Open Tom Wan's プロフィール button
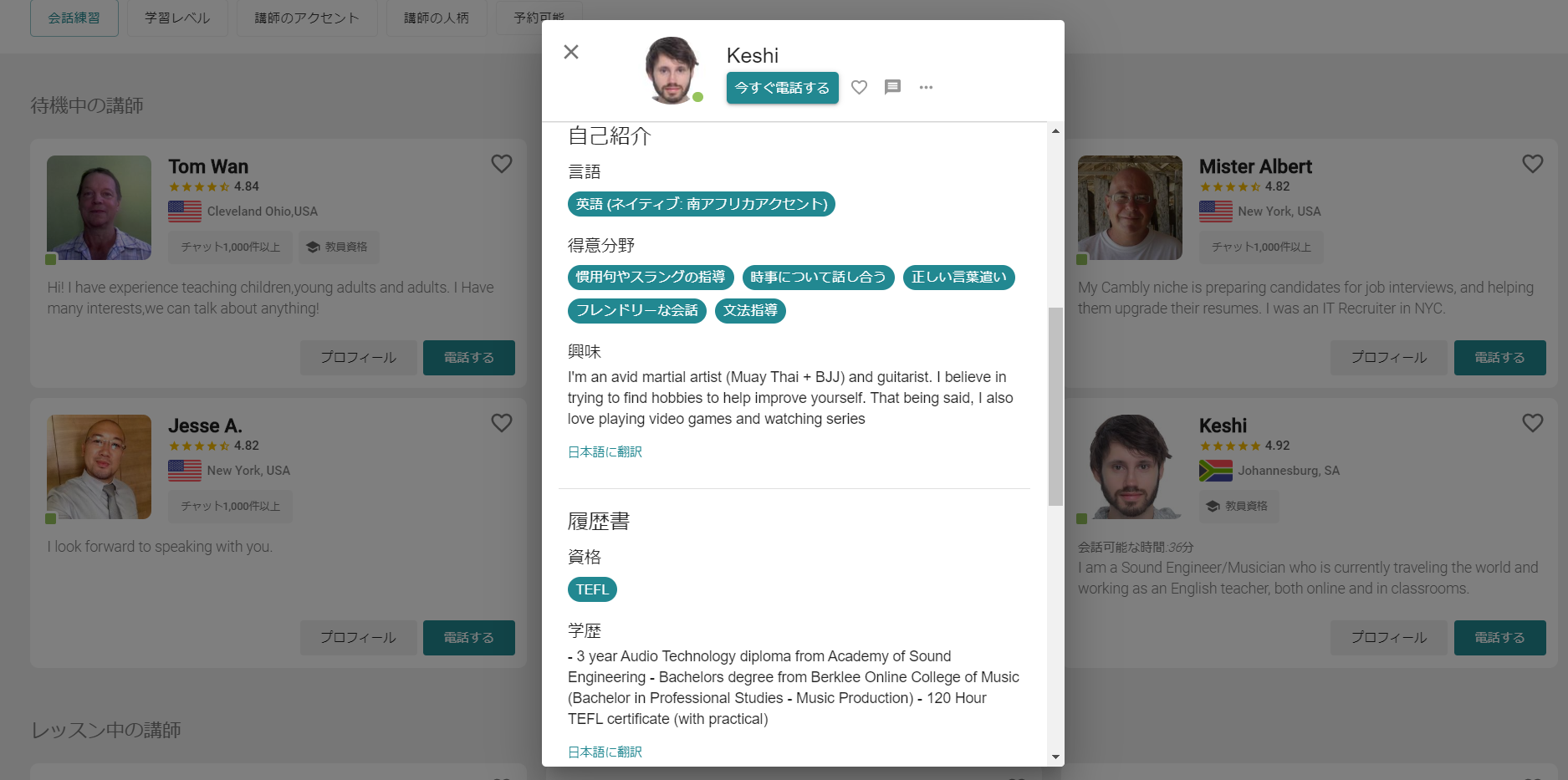This screenshot has height=780, width=1568. (x=358, y=358)
